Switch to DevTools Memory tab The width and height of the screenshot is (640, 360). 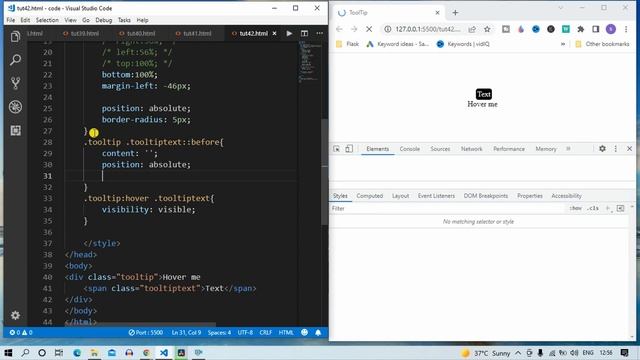pos(546,149)
